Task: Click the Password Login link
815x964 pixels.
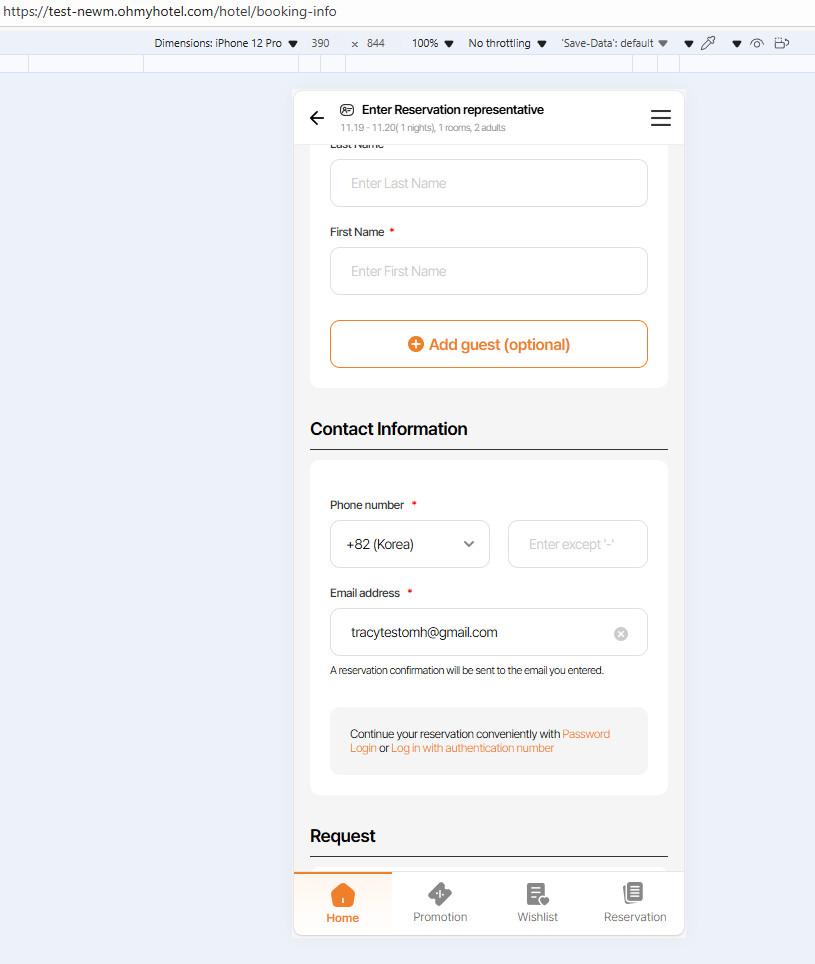Action: pyautogui.click(x=586, y=734)
